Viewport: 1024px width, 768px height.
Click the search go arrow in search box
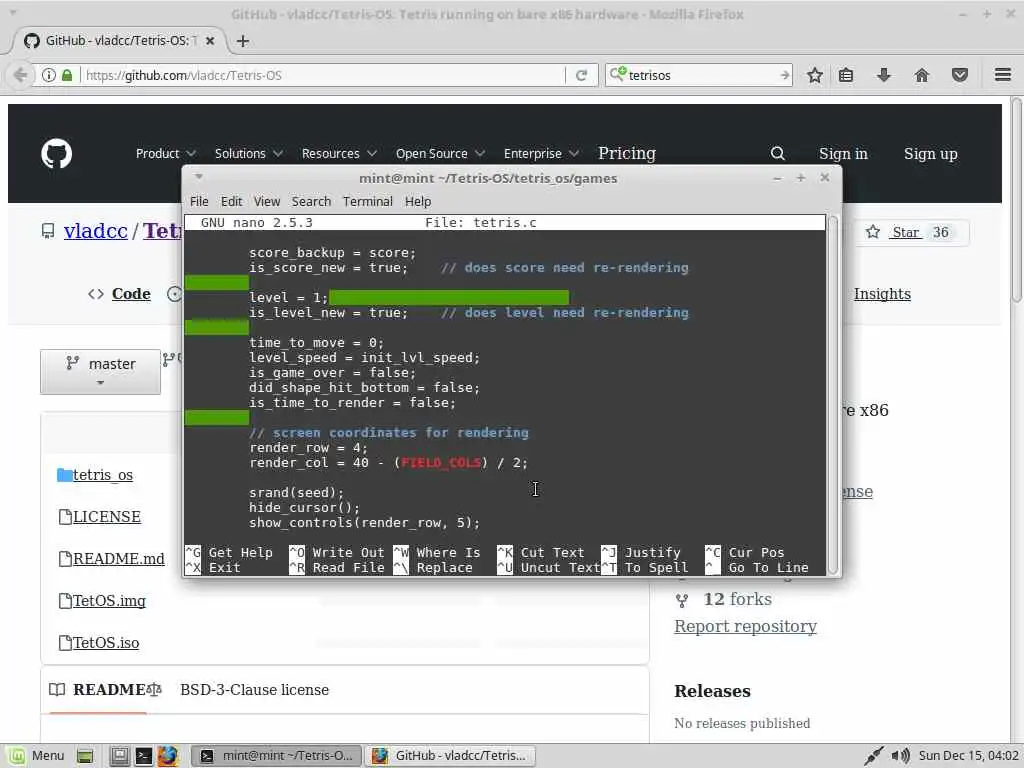pos(784,75)
